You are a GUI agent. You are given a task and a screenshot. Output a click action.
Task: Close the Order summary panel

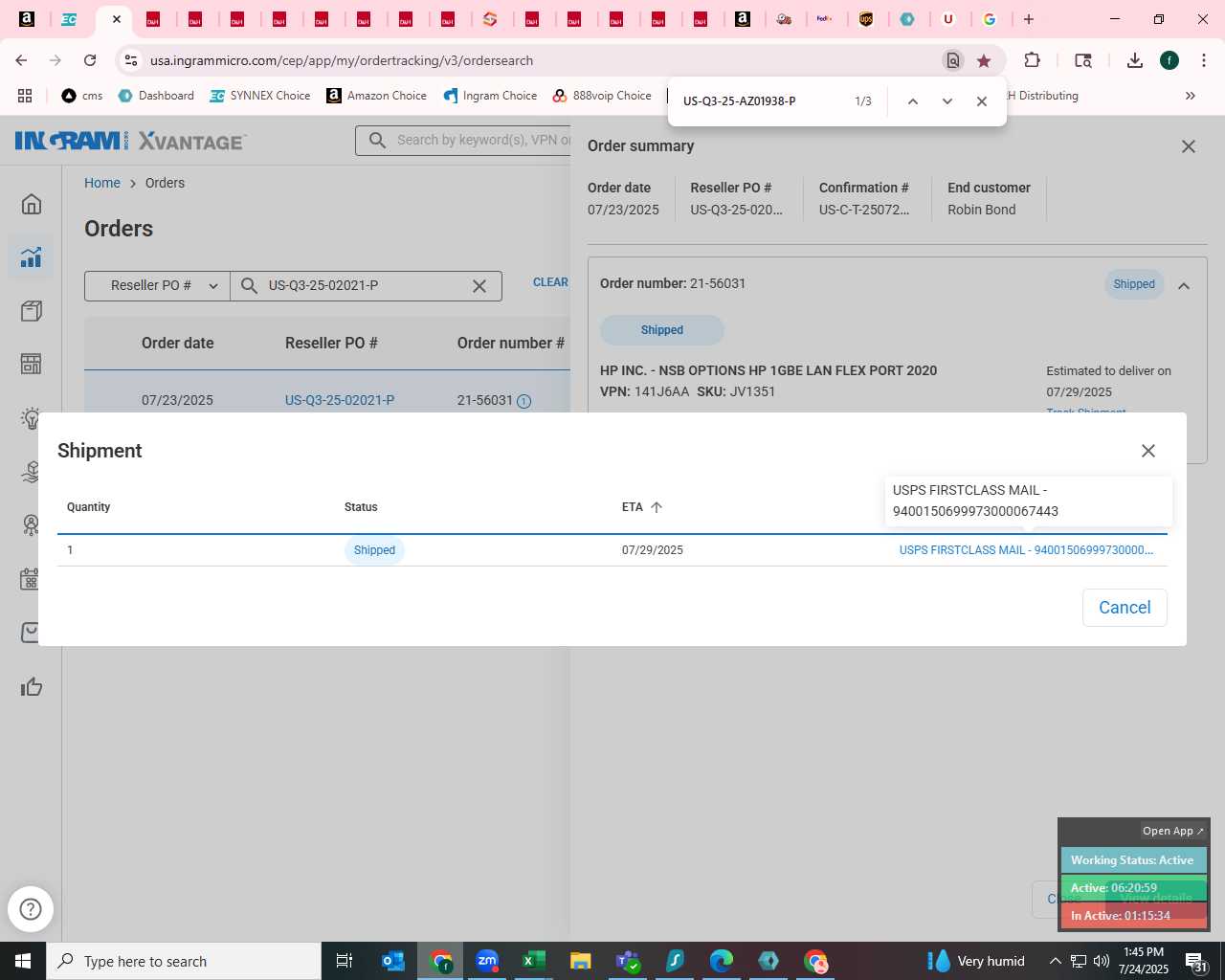(x=1189, y=146)
